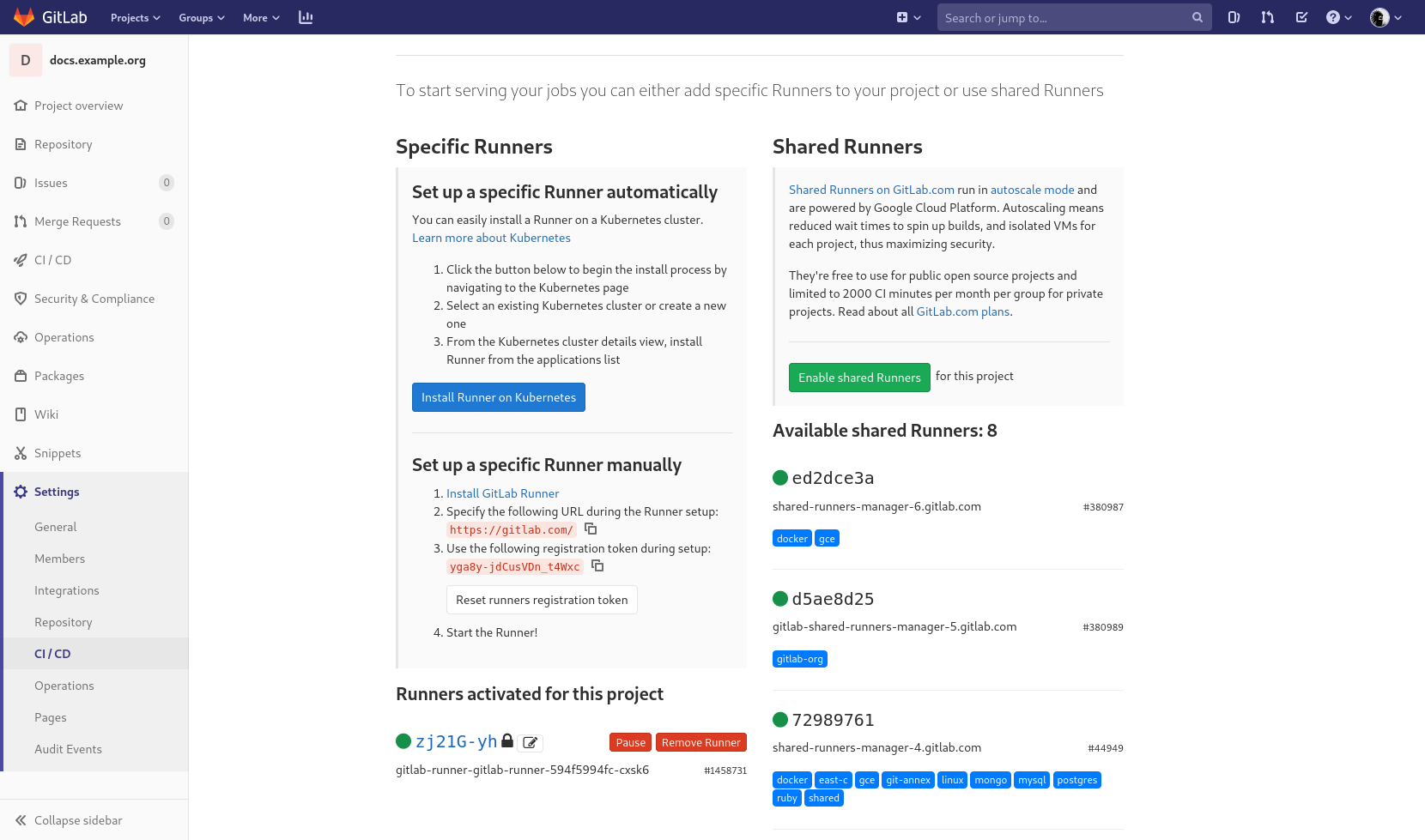Open the To-Do list icon
This screenshot has width=1425, height=840.
click(x=1301, y=17)
